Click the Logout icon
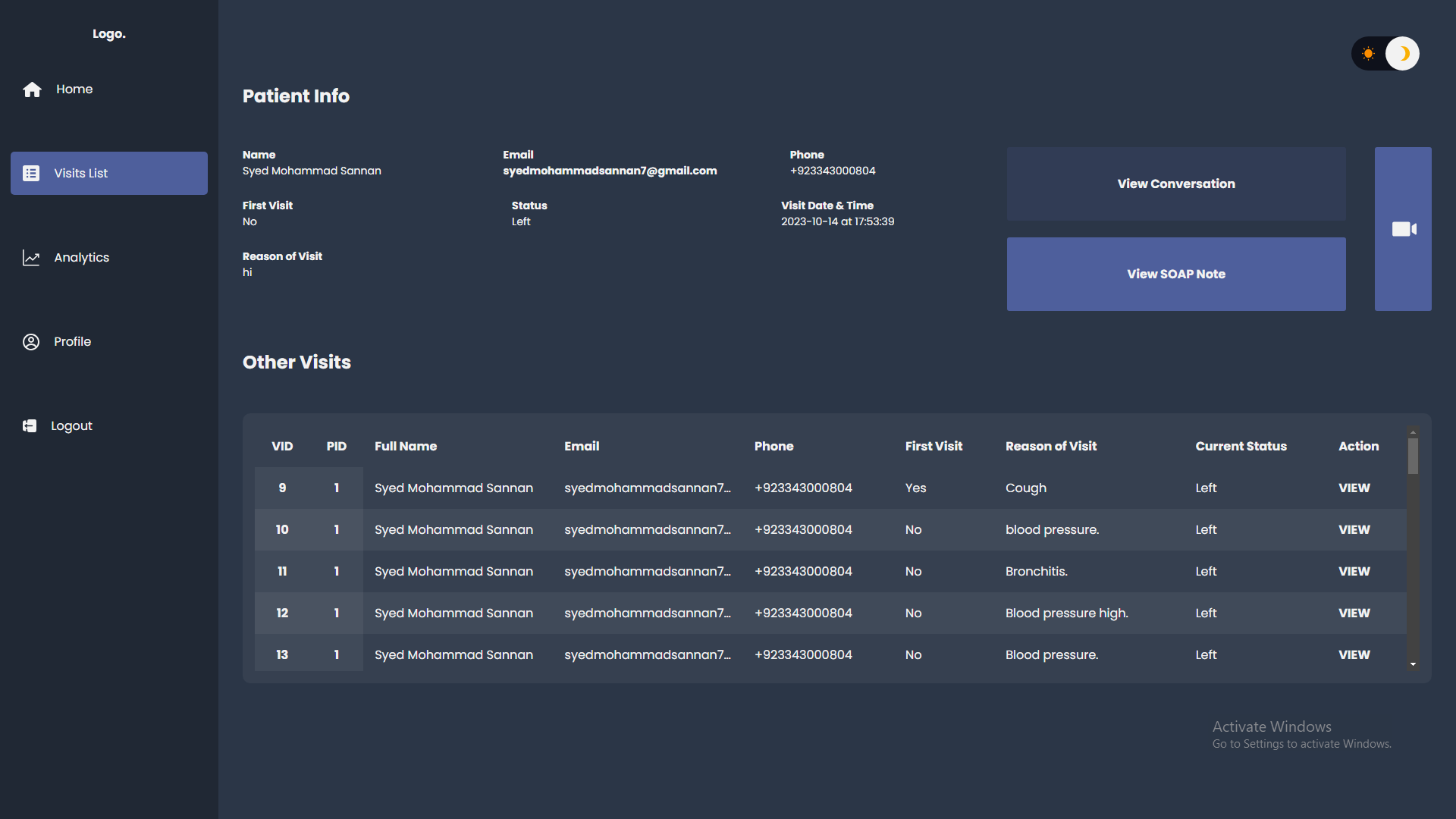Screen dimensions: 1456x819 30,426
